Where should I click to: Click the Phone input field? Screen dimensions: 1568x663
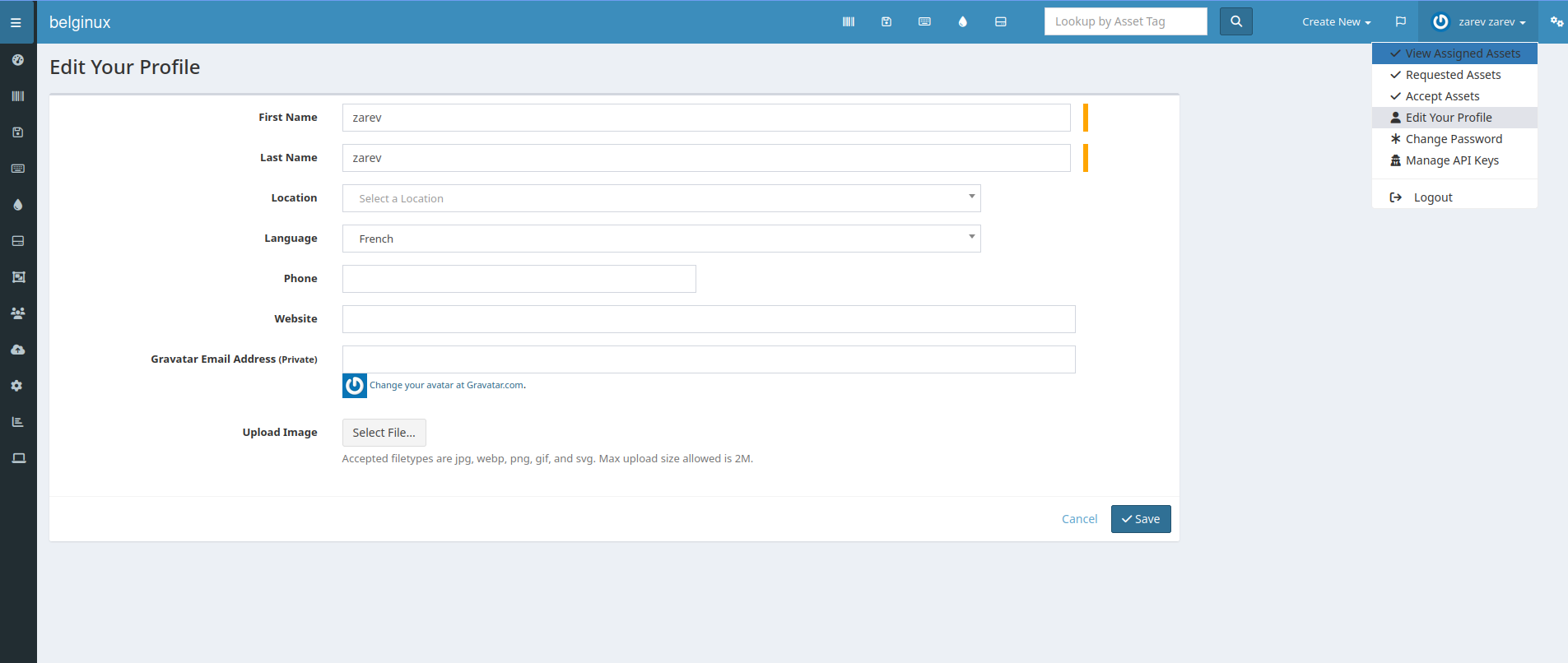(x=519, y=279)
